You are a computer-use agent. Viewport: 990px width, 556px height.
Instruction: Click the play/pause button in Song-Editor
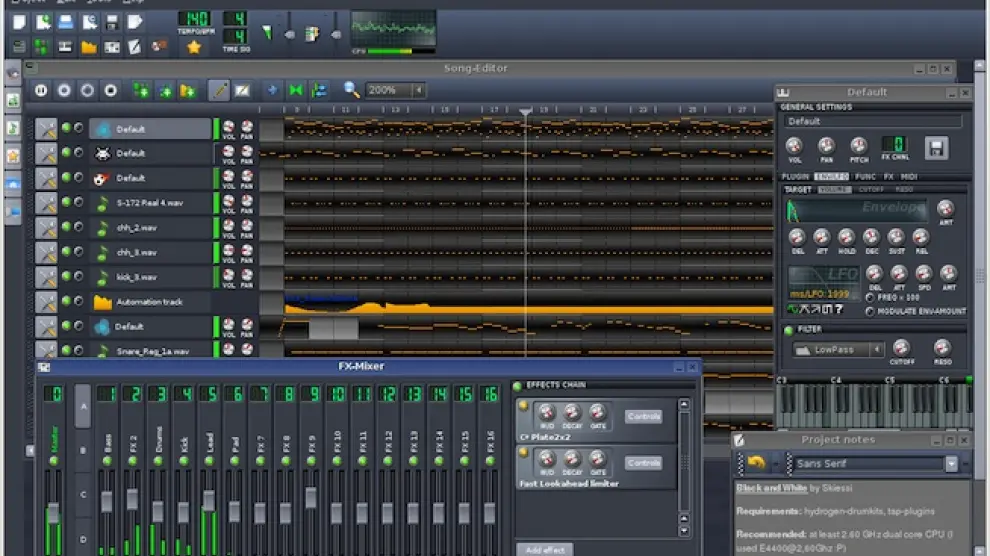pyautogui.click(x=41, y=91)
